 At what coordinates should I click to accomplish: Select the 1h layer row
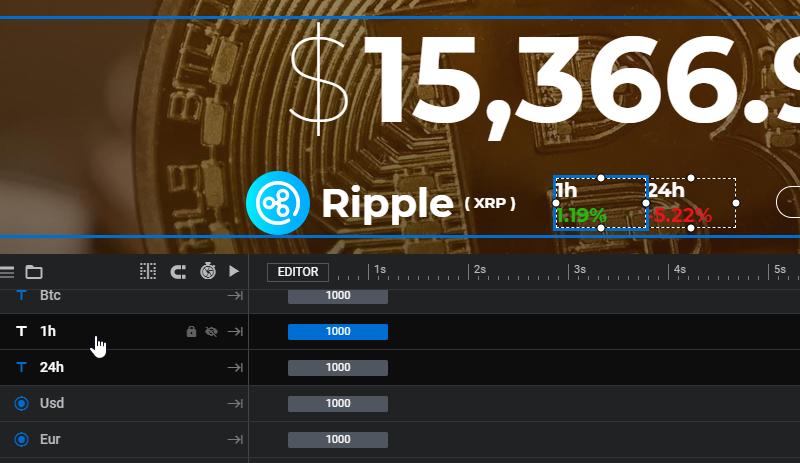tap(124, 331)
